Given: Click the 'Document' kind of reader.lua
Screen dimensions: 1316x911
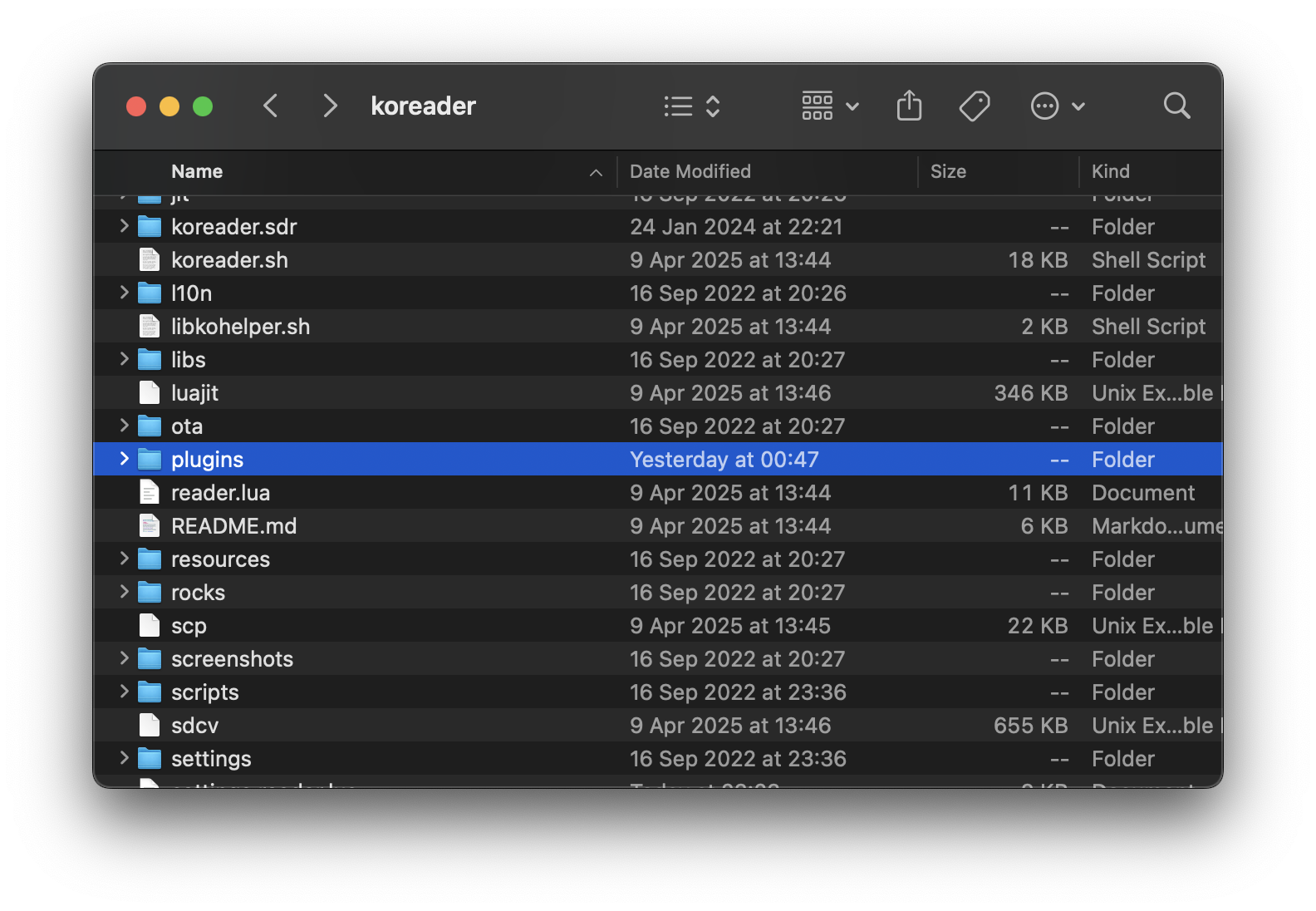Looking at the screenshot, I should point(1143,493).
